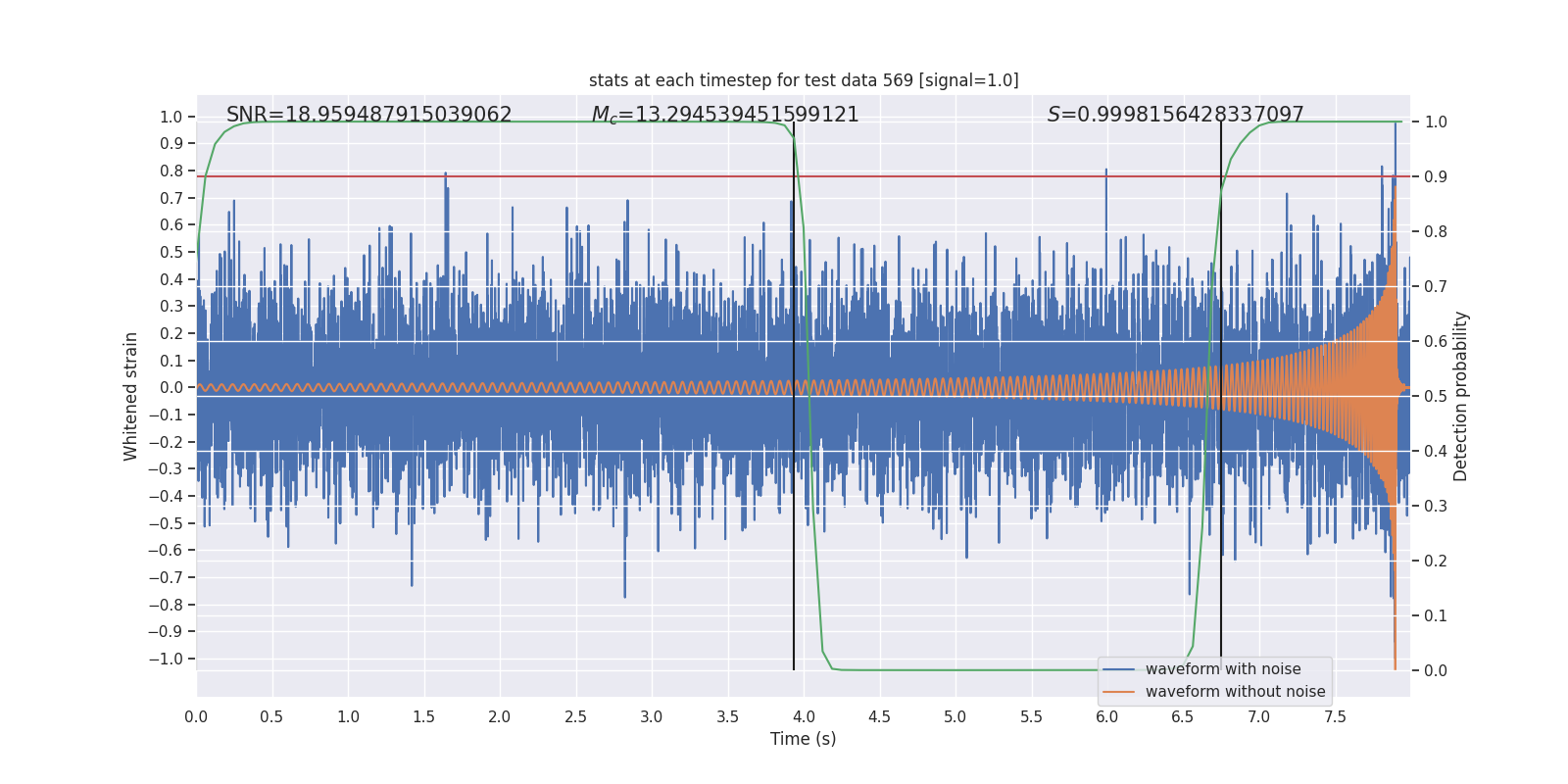The height and width of the screenshot is (784, 1568).
Task: Click the right-axis tick label 0.9
Action: pyautogui.click(x=1436, y=177)
